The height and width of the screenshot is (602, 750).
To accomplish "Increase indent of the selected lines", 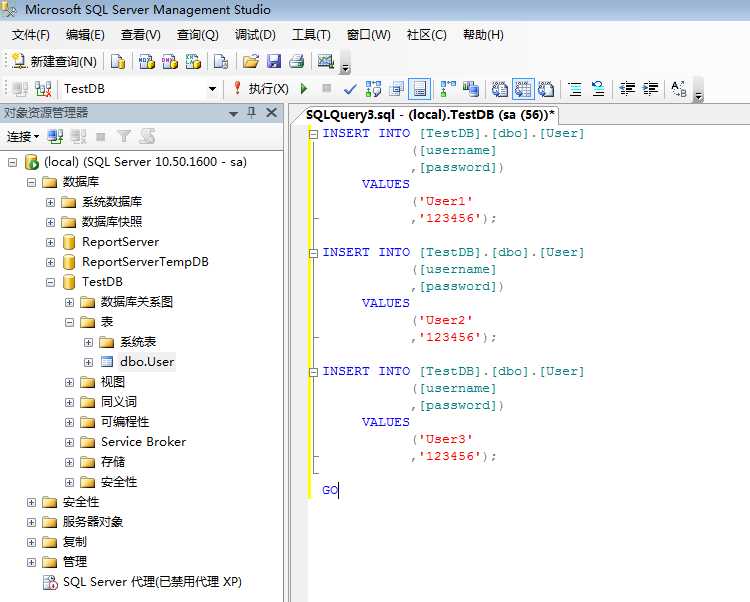I will 650,89.
